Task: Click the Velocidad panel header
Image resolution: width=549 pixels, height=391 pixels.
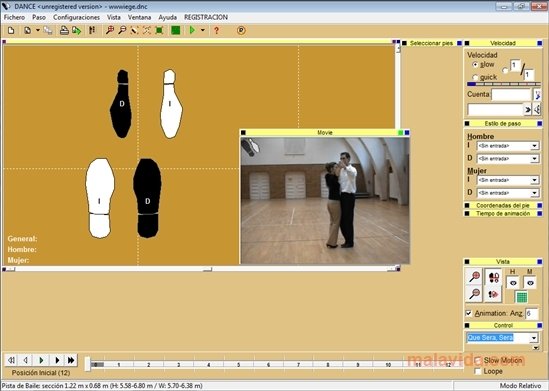Action: (x=503, y=43)
